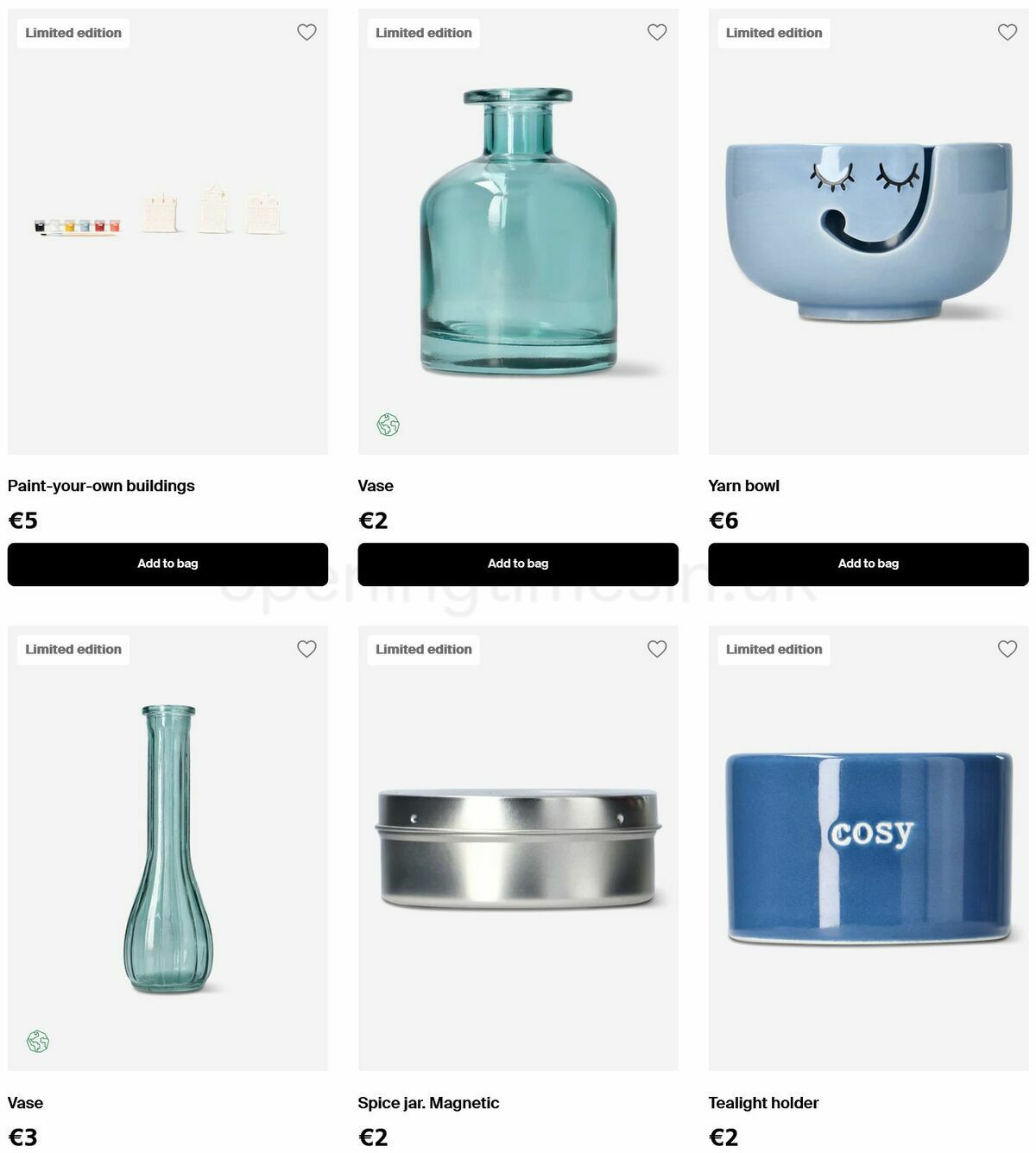Viewport: 1036px width, 1153px height.
Task: Favorite the Paint-your-own buildings heart icon
Action: (x=306, y=32)
